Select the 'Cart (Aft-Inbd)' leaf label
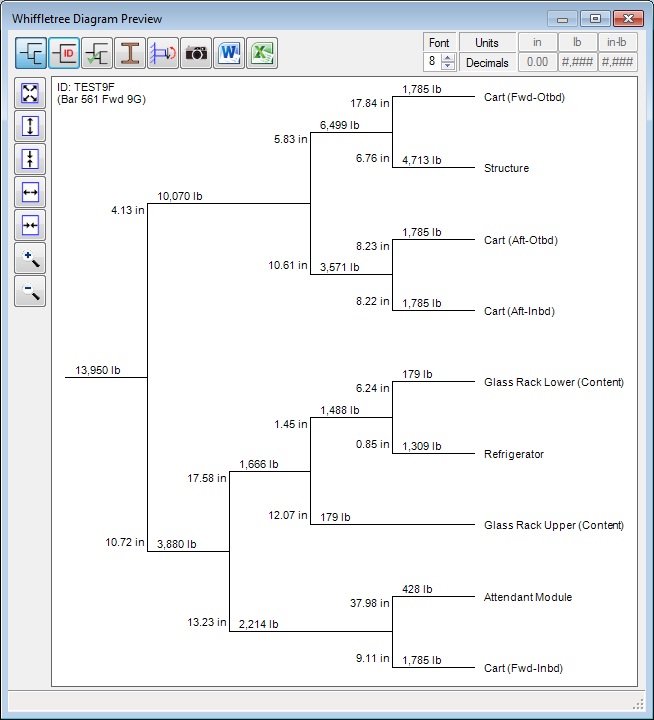This screenshot has width=654, height=720. [519, 311]
